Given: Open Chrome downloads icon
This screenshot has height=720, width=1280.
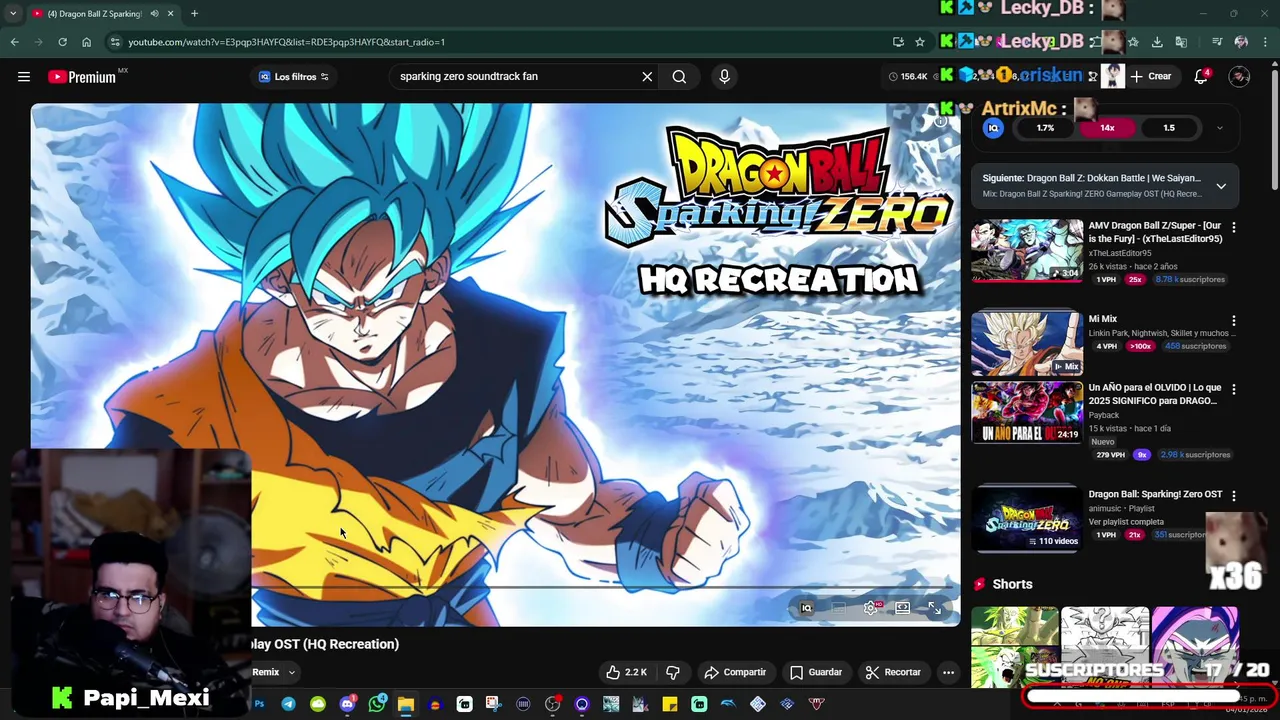Looking at the screenshot, I should [x=1157, y=42].
